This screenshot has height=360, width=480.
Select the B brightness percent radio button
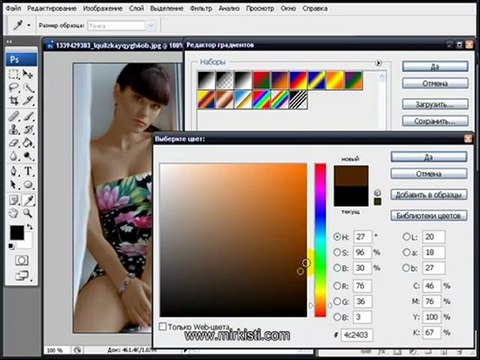(x=337, y=268)
